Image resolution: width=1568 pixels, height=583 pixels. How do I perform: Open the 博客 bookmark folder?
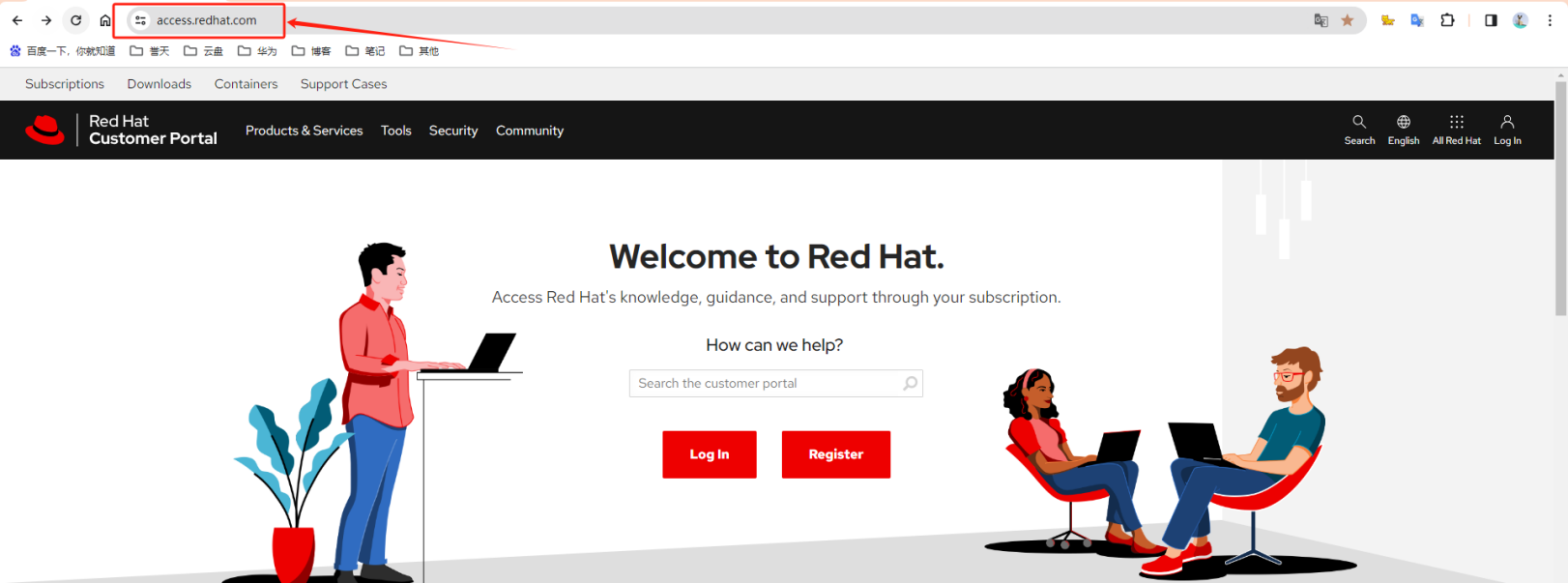tap(311, 51)
